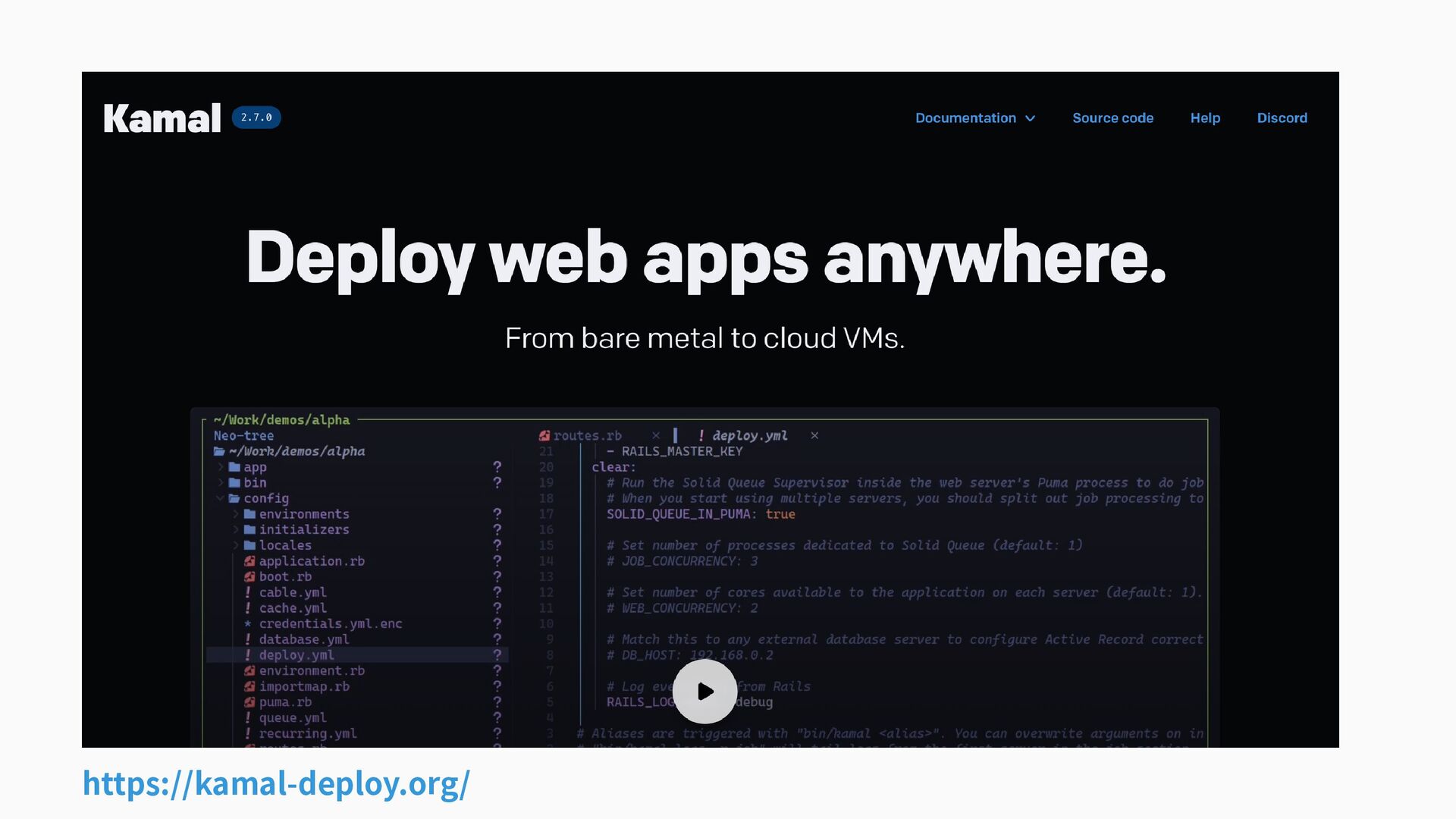Select deploy.yml in the file tree

click(x=296, y=655)
